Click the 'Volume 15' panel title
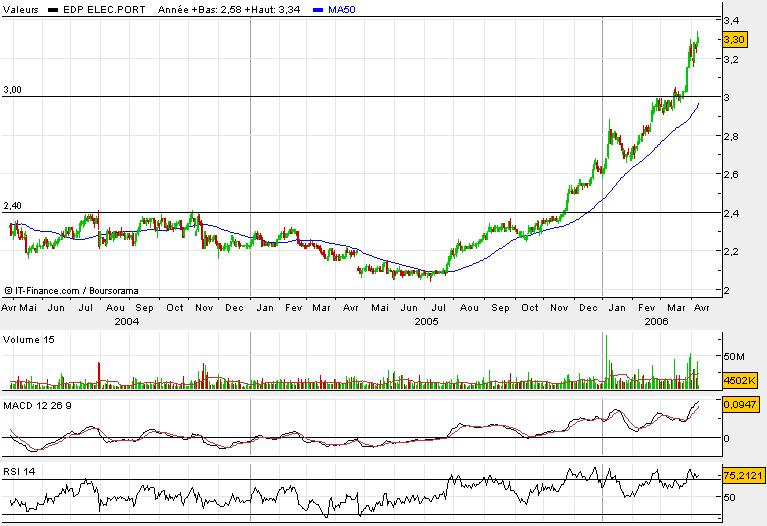The image size is (767, 526). [x=29, y=340]
